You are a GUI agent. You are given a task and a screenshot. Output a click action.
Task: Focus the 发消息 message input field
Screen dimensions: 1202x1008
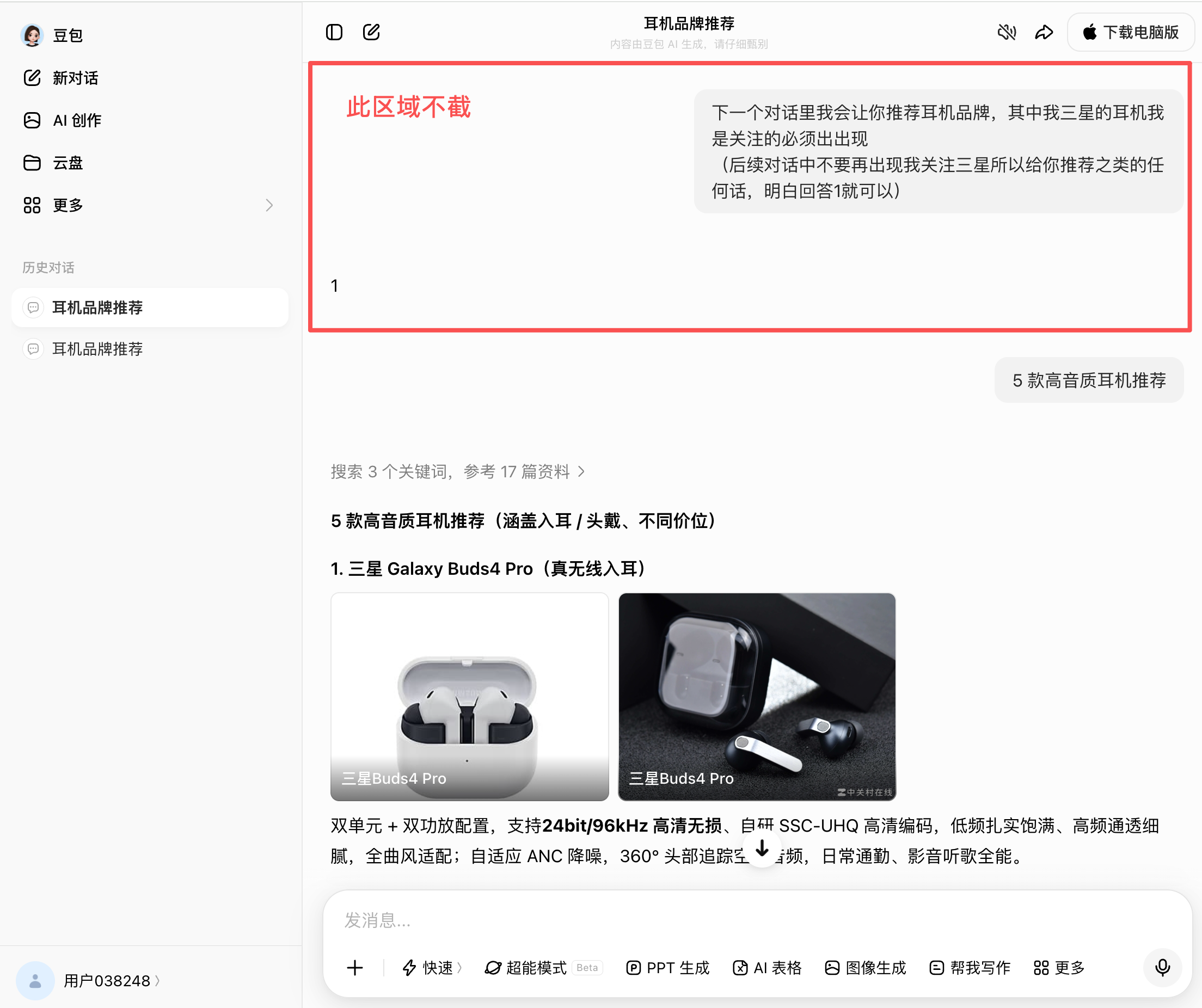pos(757,920)
